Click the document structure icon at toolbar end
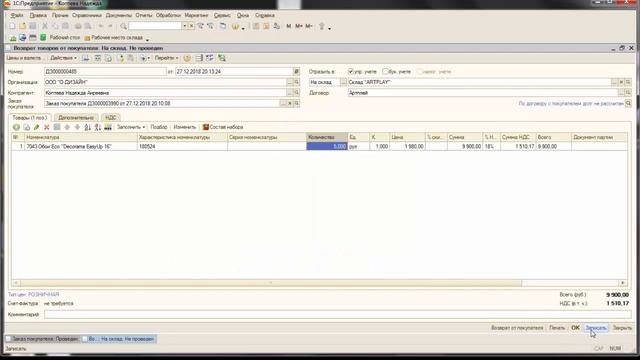 (x=222, y=58)
